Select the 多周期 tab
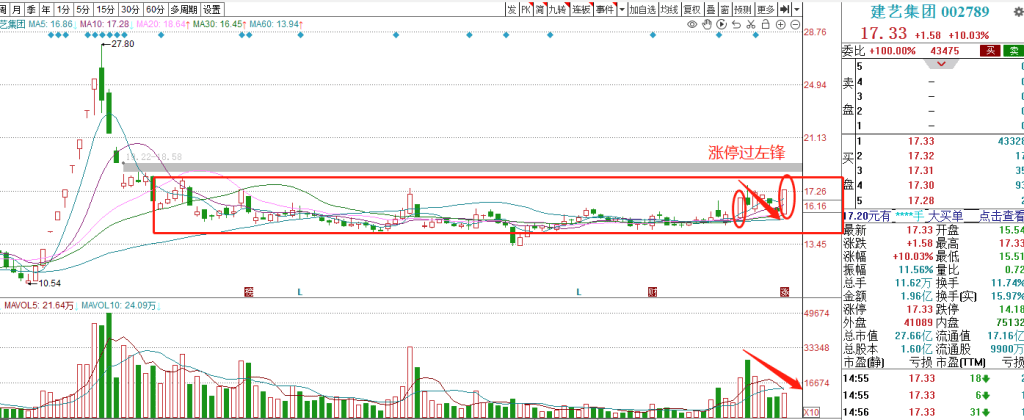Image resolution: width=1024 pixels, height=420 pixels. tap(183, 9)
